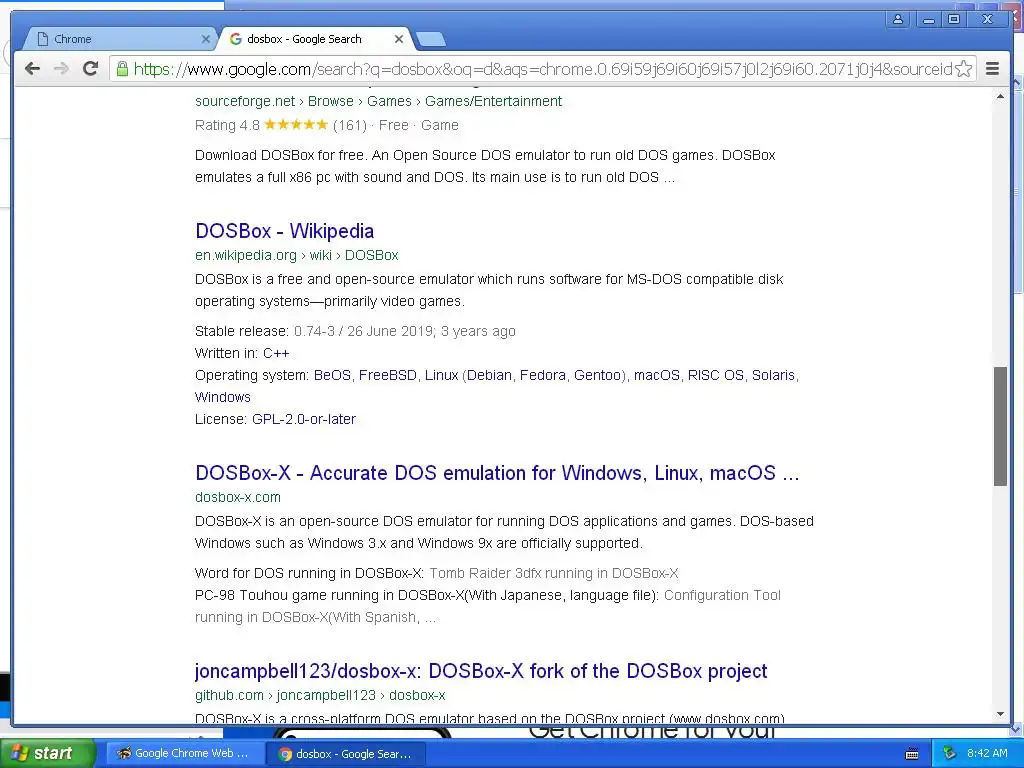Follow the 'Fedora' link
This screenshot has height=768, width=1024.
click(543, 376)
